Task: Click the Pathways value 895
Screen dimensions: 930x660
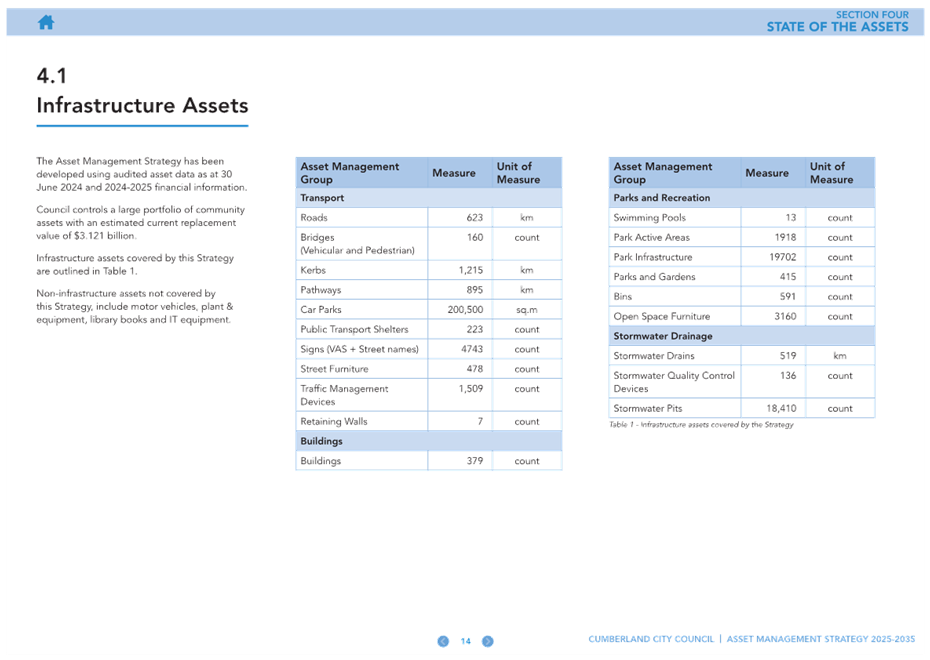Action: pos(474,290)
